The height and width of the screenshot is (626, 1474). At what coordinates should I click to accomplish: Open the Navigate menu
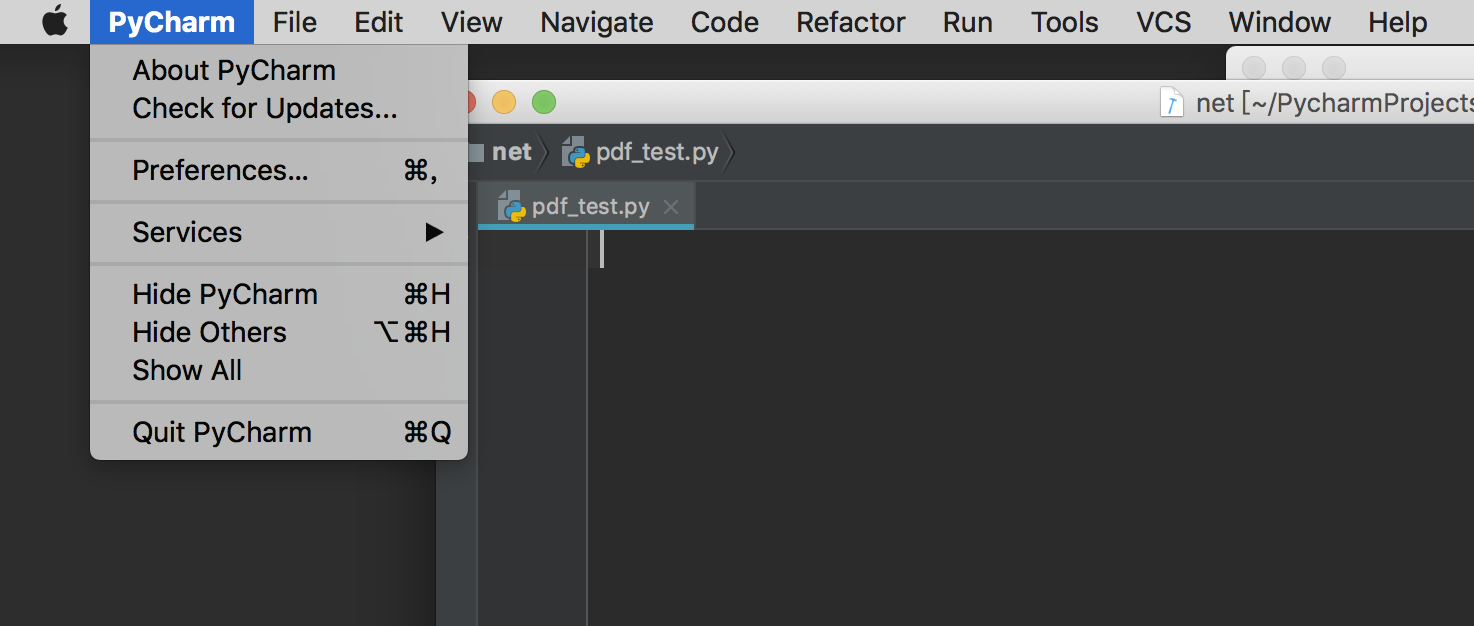tap(597, 22)
